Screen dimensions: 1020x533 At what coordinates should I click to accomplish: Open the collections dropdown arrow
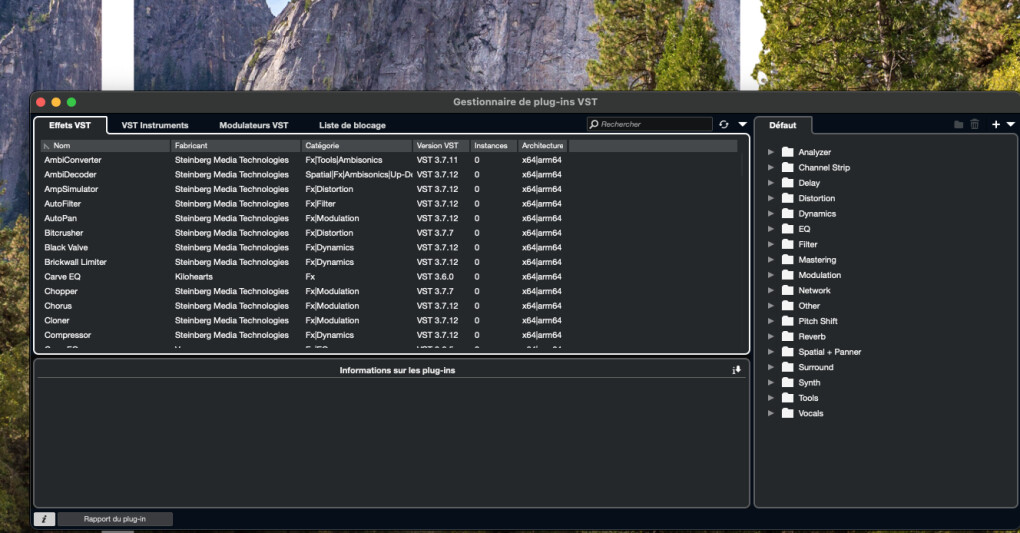click(x=1011, y=124)
